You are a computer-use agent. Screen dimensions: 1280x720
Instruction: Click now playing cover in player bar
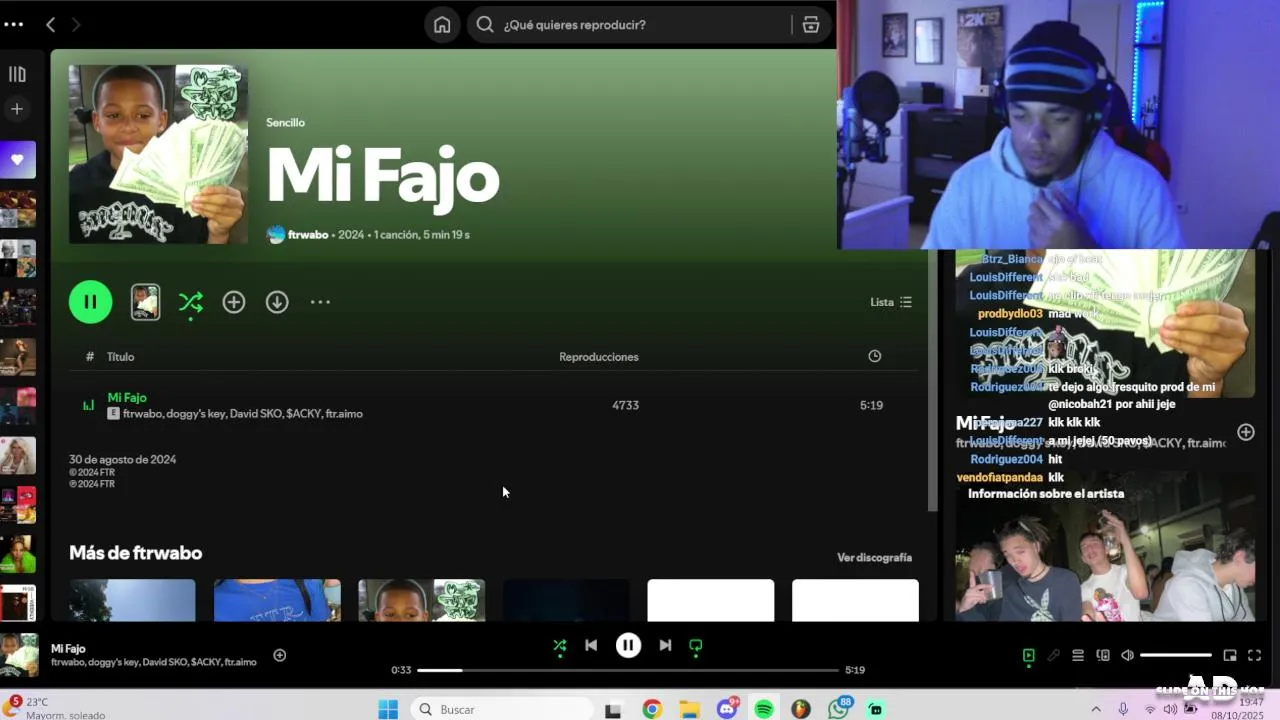tap(19, 655)
